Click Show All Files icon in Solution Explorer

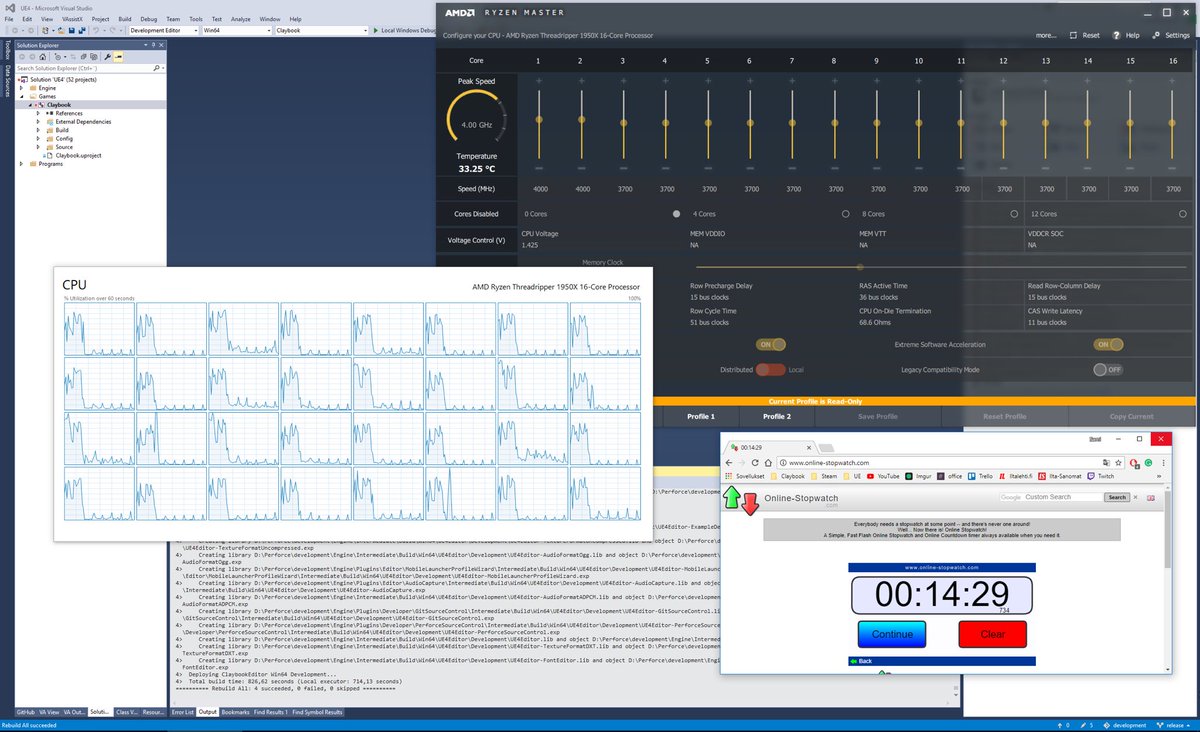click(94, 57)
